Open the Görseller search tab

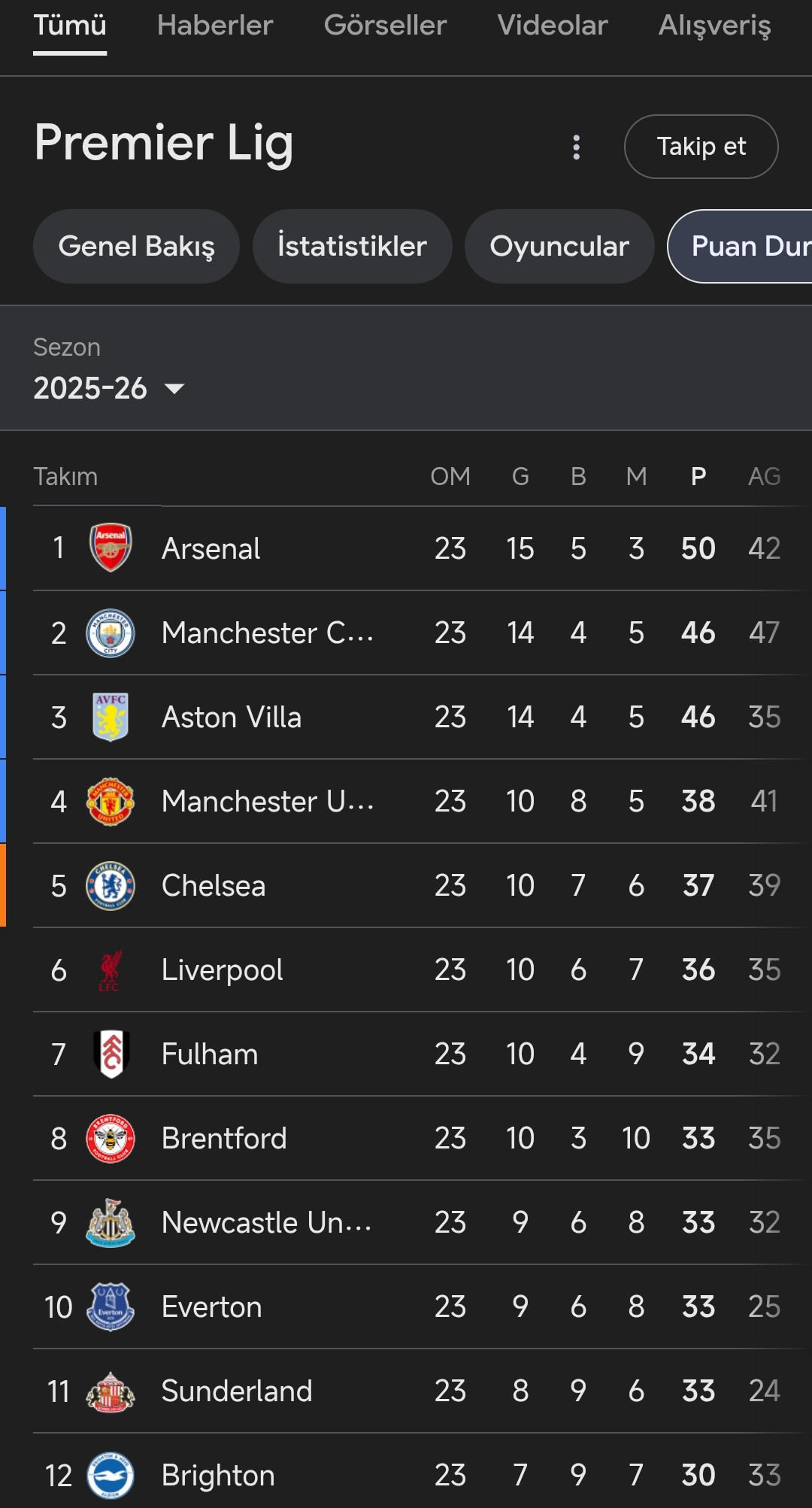click(x=385, y=26)
